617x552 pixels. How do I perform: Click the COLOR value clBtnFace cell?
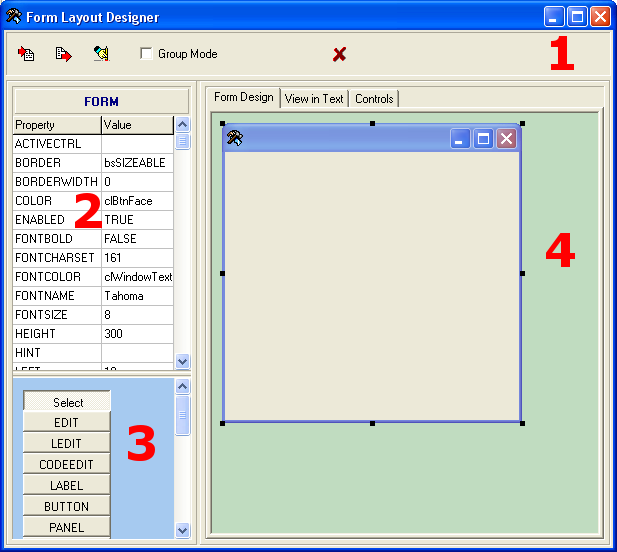coord(137,201)
